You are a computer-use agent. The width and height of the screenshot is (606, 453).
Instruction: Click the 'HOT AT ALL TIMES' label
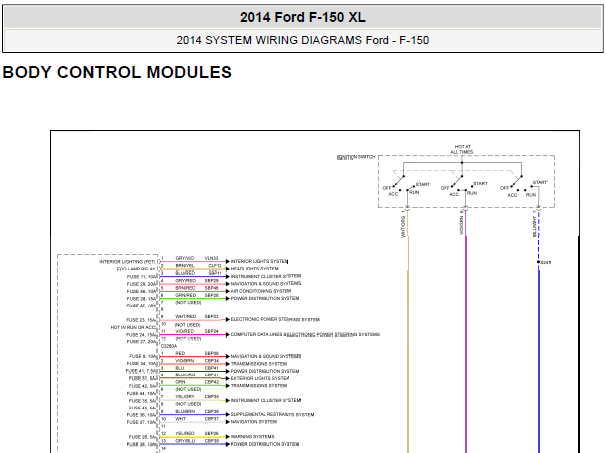462,150
